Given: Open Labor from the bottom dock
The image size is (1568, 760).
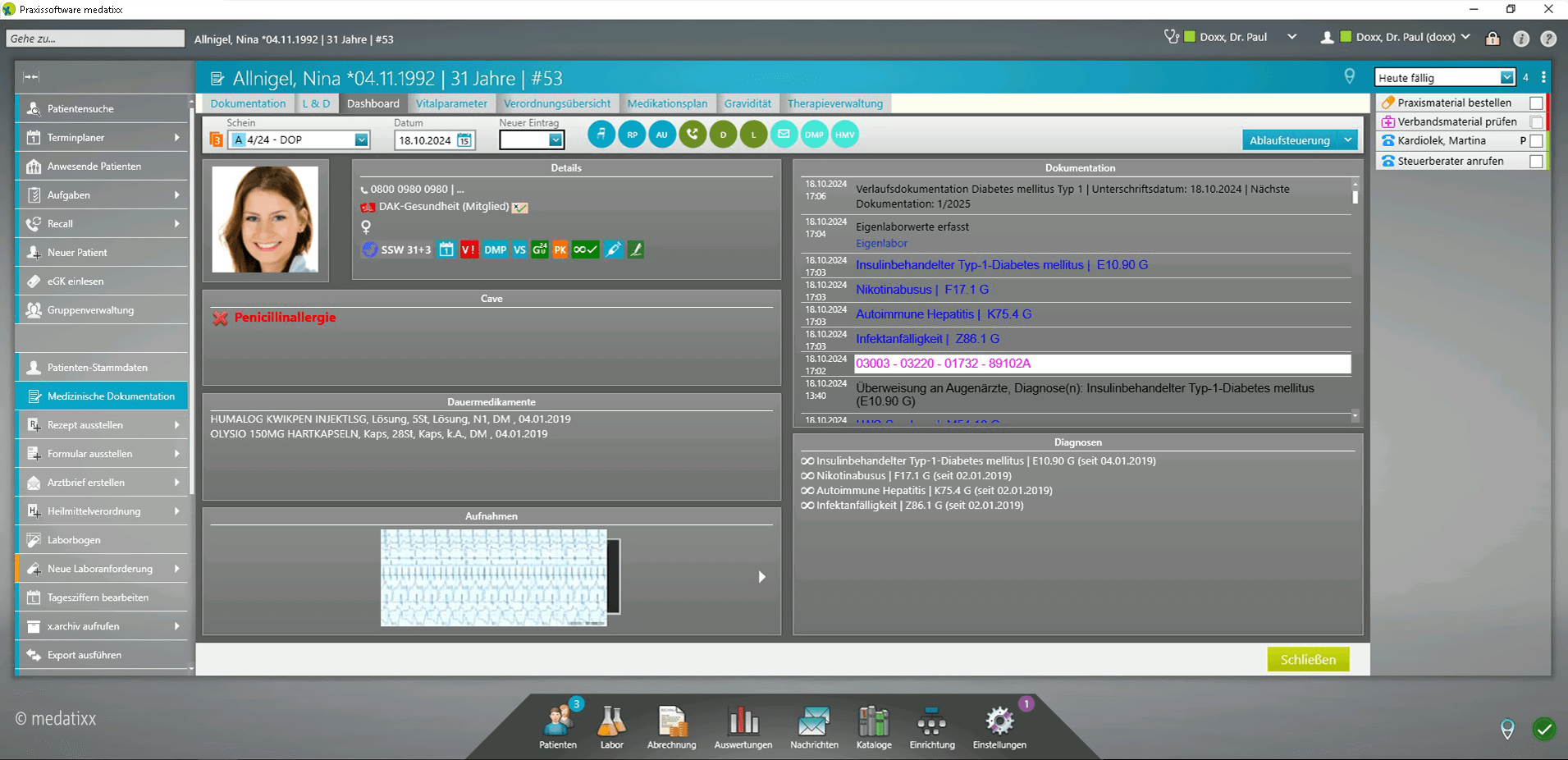Looking at the screenshot, I should coord(611,726).
